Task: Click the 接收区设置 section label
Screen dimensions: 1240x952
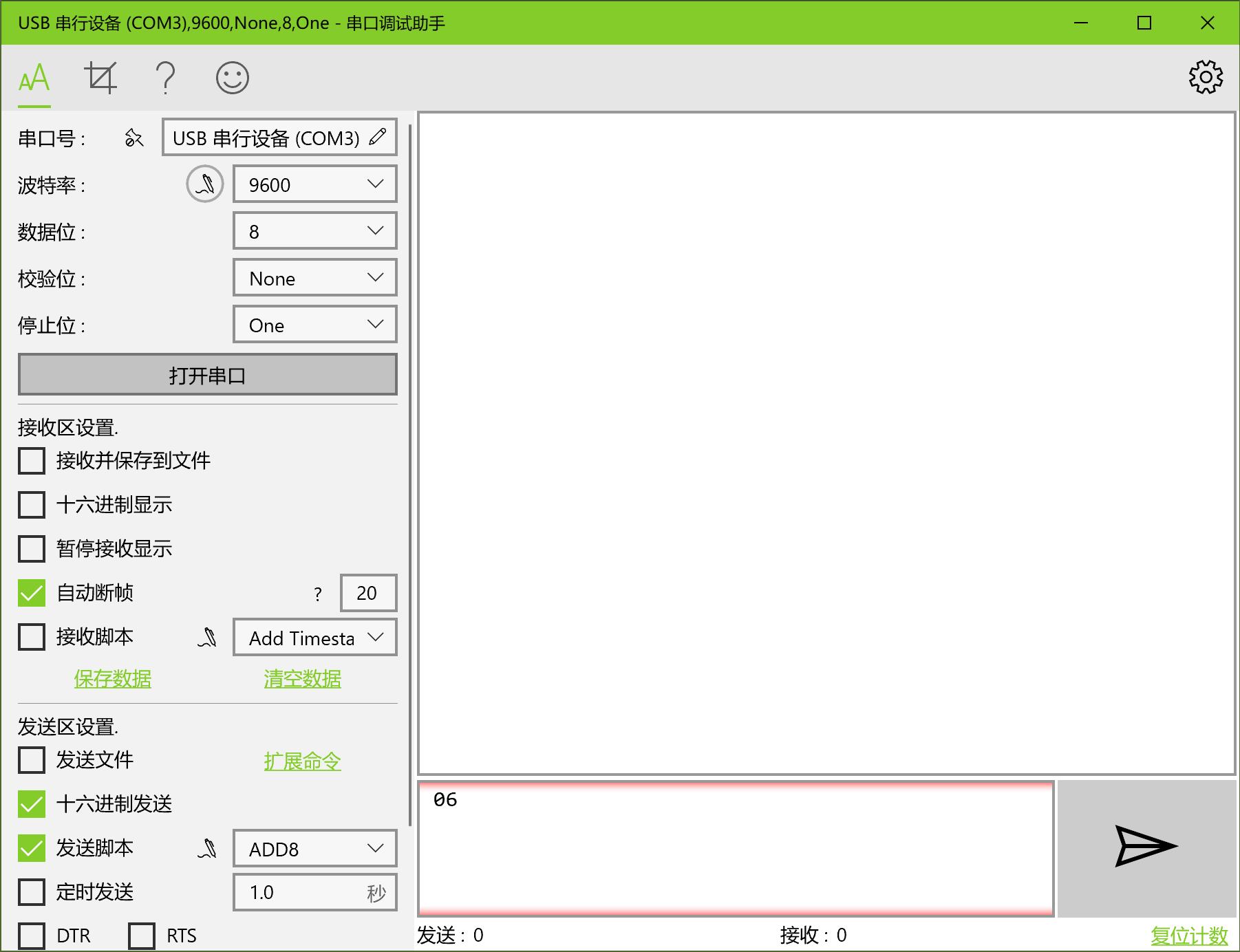Action: pyautogui.click(x=68, y=428)
